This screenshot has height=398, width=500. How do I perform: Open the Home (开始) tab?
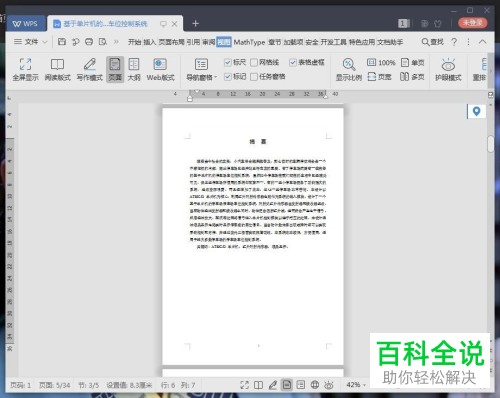[134, 42]
